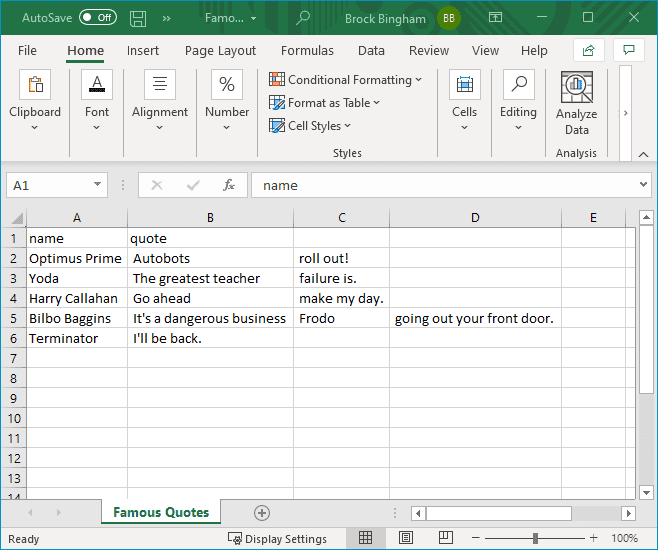Image resolution: width=658 pixels, height=550 pixels.
Task: Click the Share icon button
Action: point(588,50)
